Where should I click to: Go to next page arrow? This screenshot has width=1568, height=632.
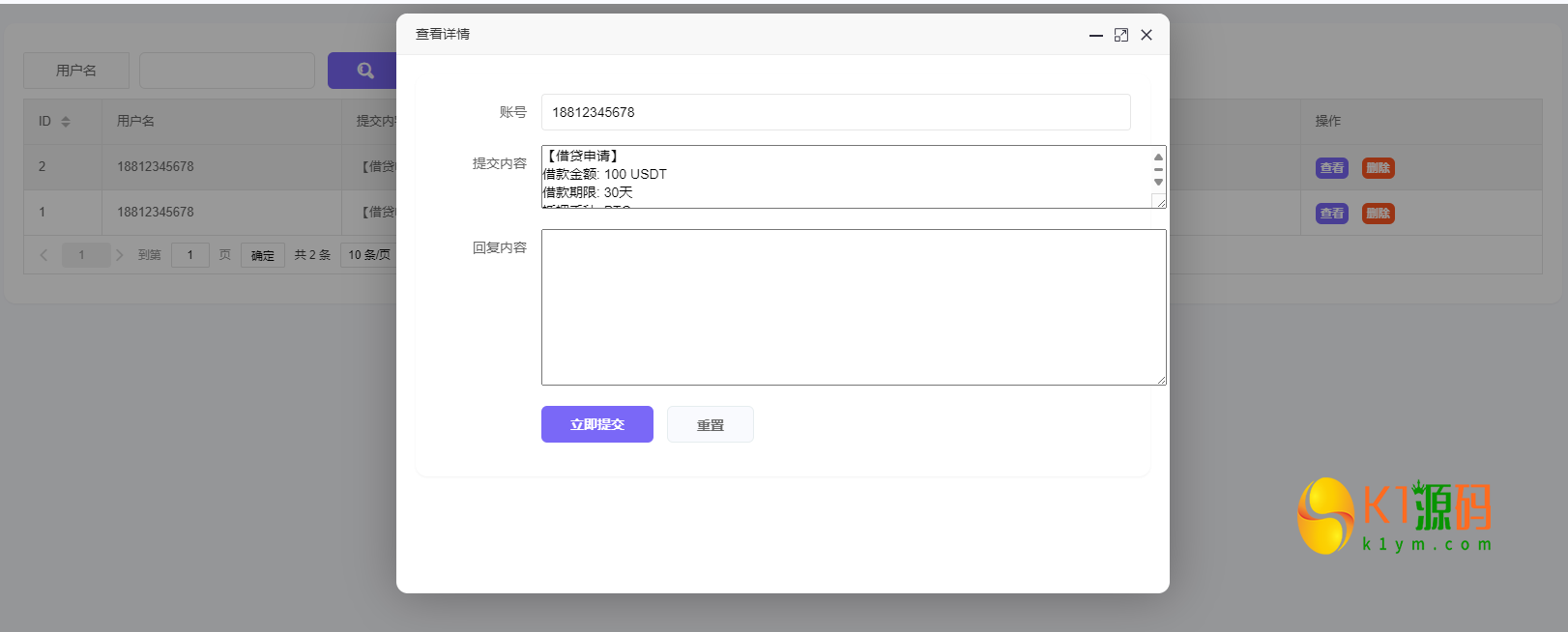click(120, 255)
